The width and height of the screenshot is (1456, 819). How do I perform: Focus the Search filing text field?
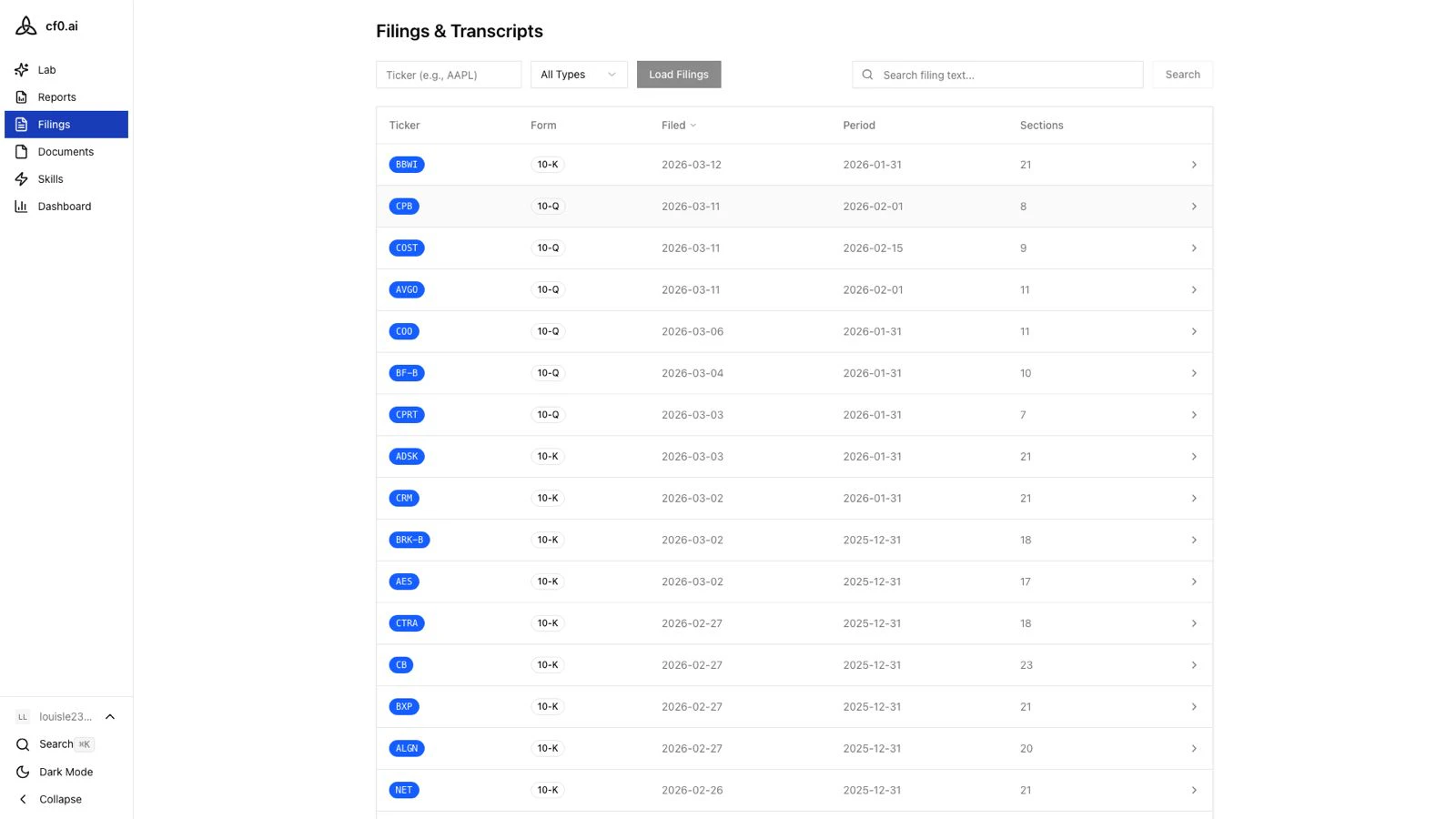[997, 75]
